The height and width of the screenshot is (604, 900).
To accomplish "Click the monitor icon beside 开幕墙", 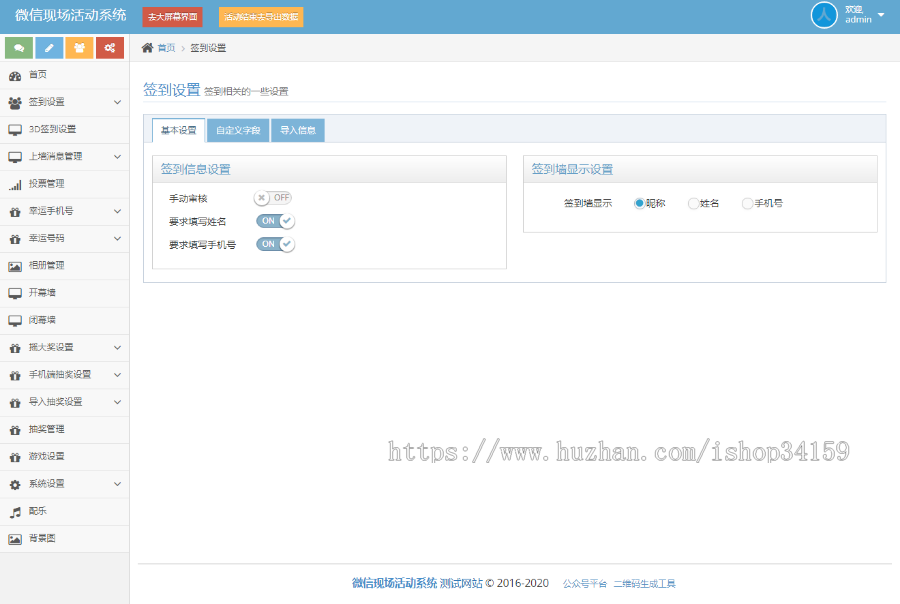I will point(15,293).
